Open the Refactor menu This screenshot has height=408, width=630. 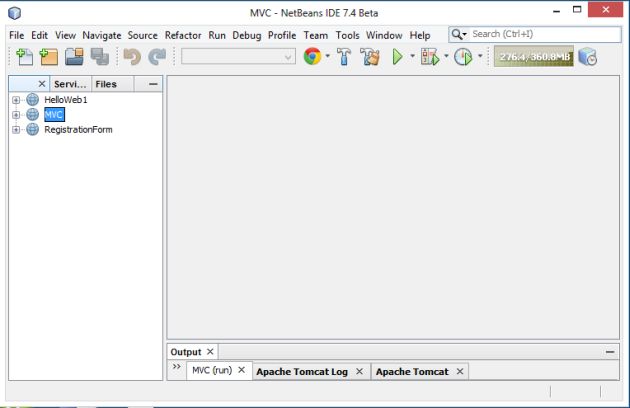183,35
